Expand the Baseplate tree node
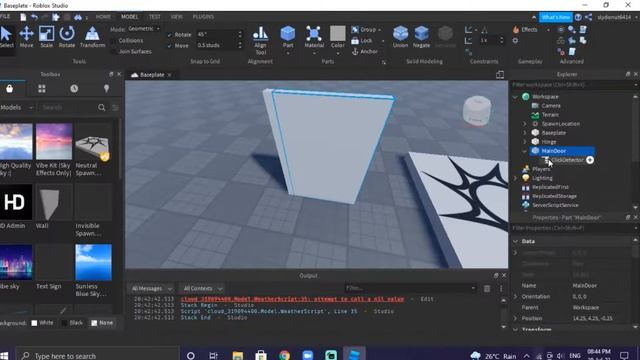This screenshot has width=640, height=360. click(x=525, y=133)
